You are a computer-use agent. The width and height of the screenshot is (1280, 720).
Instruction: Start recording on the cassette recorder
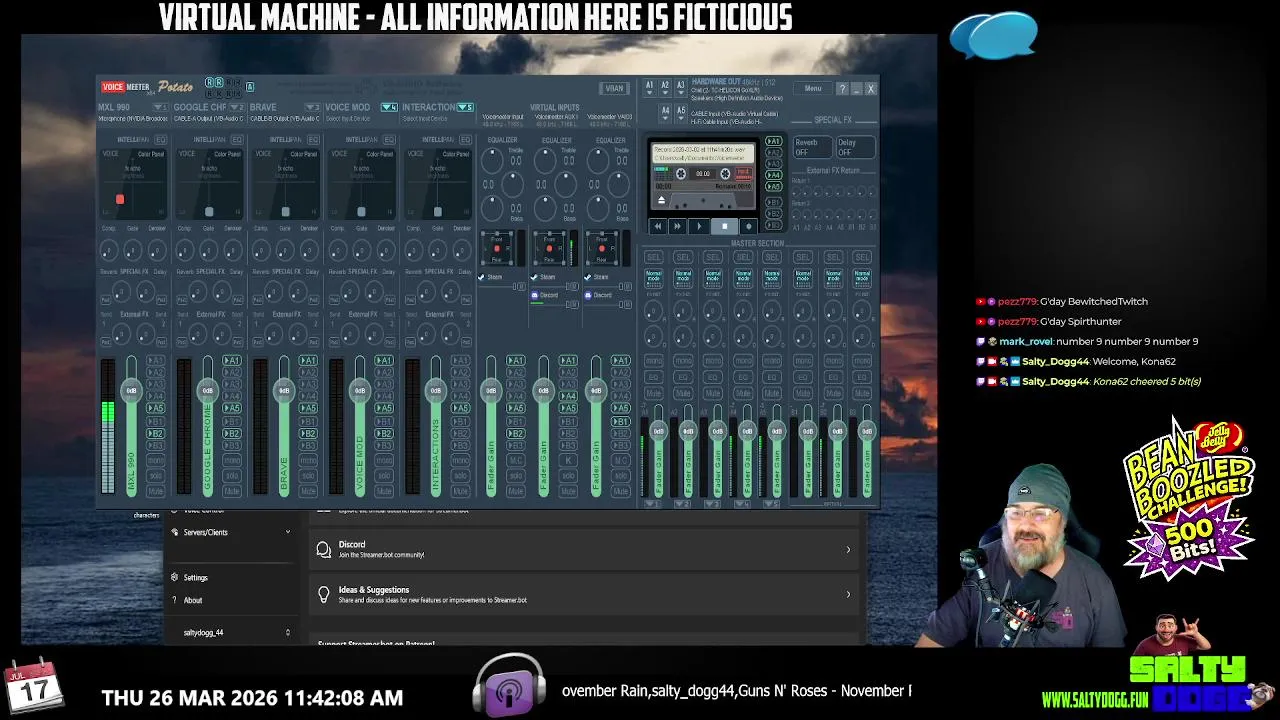[x=748, y=227]
